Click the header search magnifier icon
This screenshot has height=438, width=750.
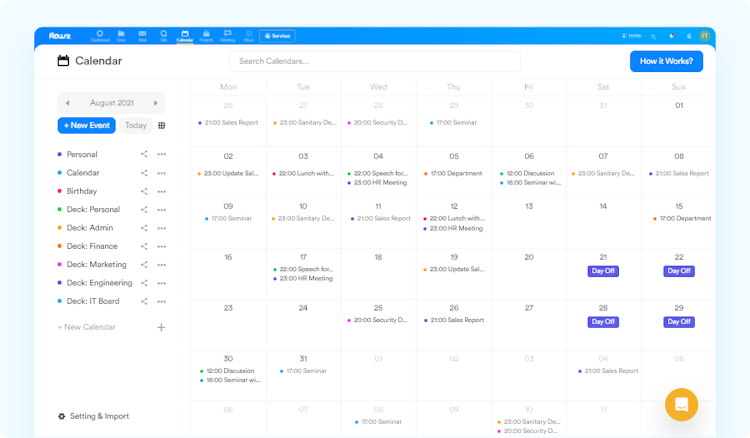(653, 36)
